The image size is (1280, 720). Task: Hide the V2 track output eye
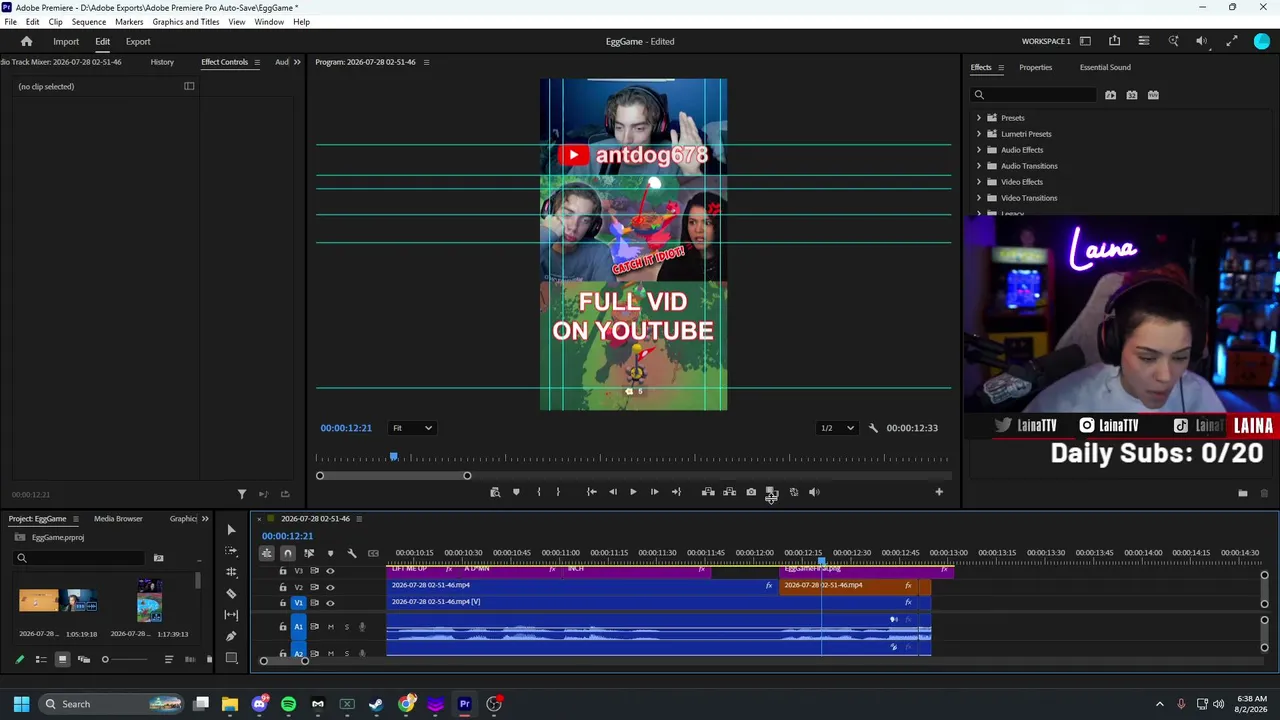pos(330,587)
